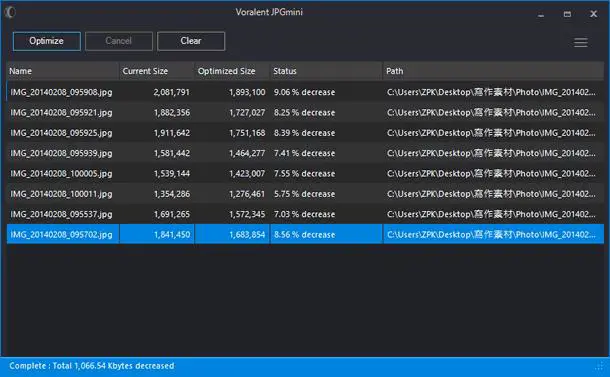Click the Path column header
Screen dimensions: 610x377
point(493,71)
